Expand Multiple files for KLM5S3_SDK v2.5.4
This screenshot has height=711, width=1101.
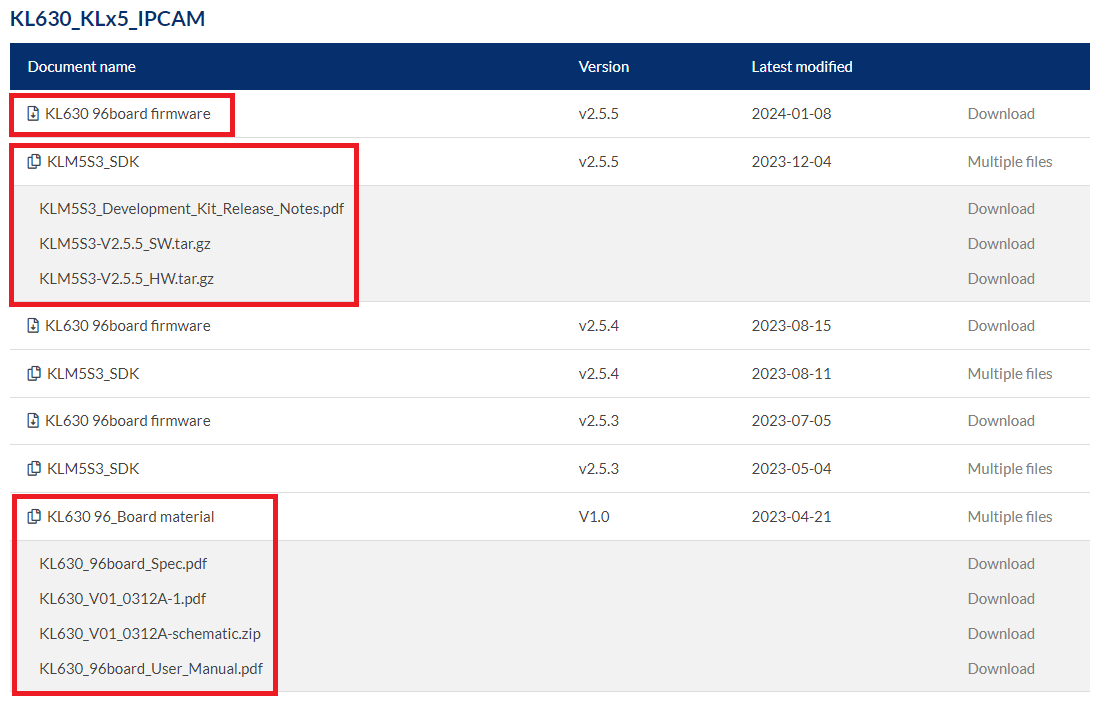pos(1010,373)
